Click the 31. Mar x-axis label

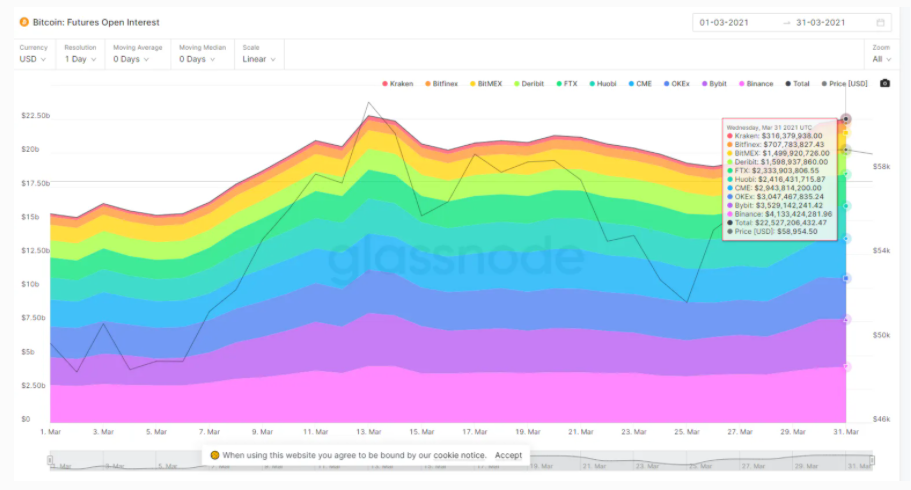(846, 432)
